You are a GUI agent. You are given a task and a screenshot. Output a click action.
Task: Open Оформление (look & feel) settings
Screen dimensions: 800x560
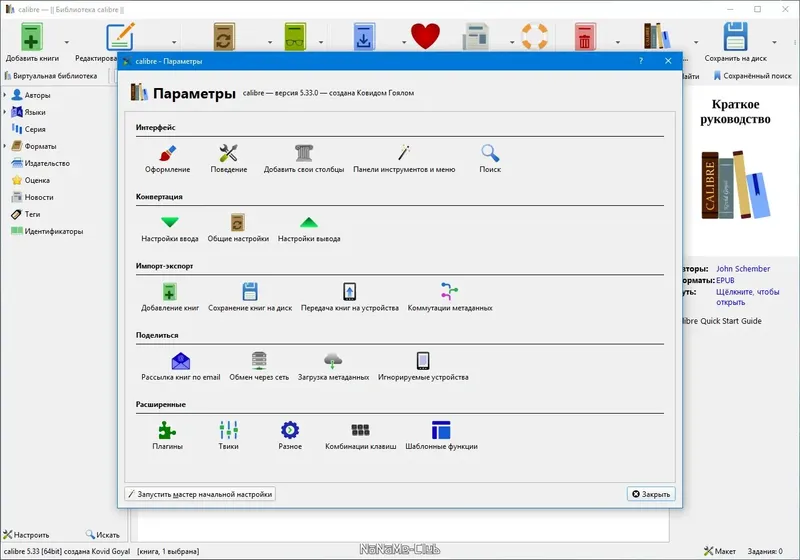(167, 159)
